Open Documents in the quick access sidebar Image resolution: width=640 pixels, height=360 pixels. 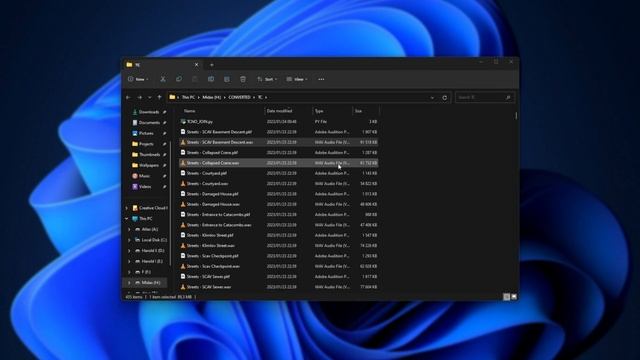149,122
